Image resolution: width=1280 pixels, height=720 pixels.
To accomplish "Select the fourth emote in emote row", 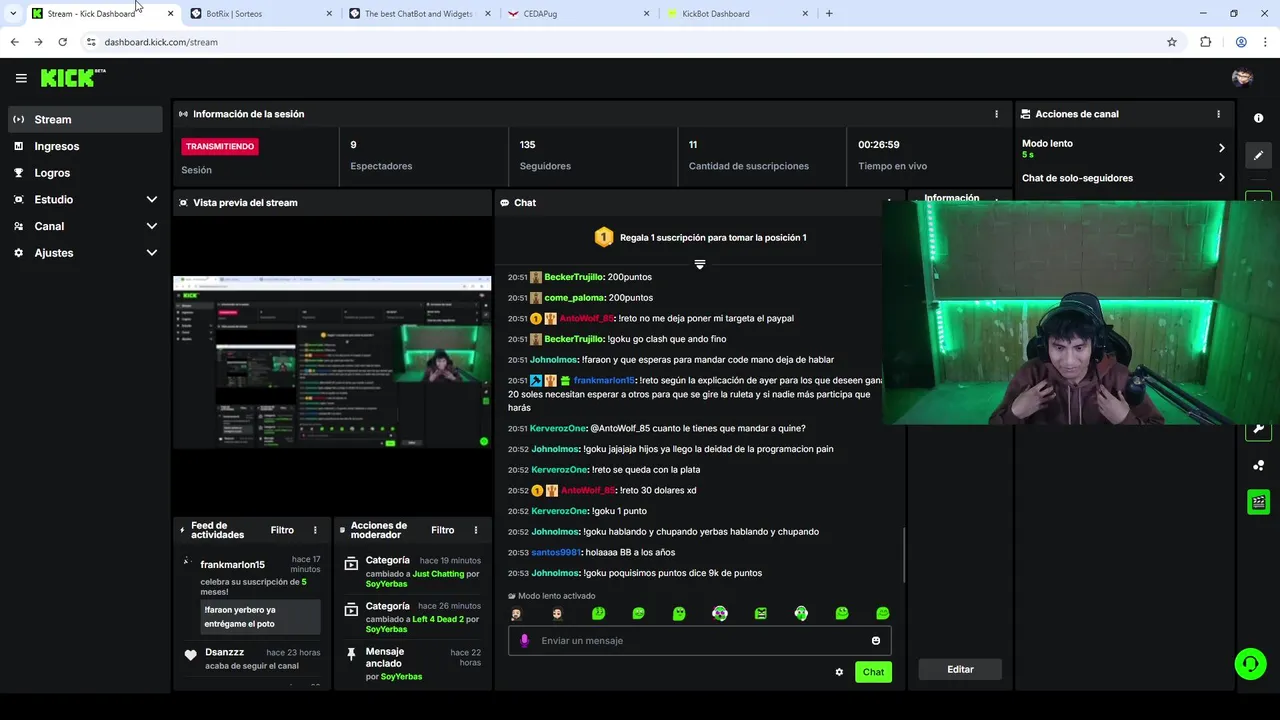I will [x=639, y=613].
